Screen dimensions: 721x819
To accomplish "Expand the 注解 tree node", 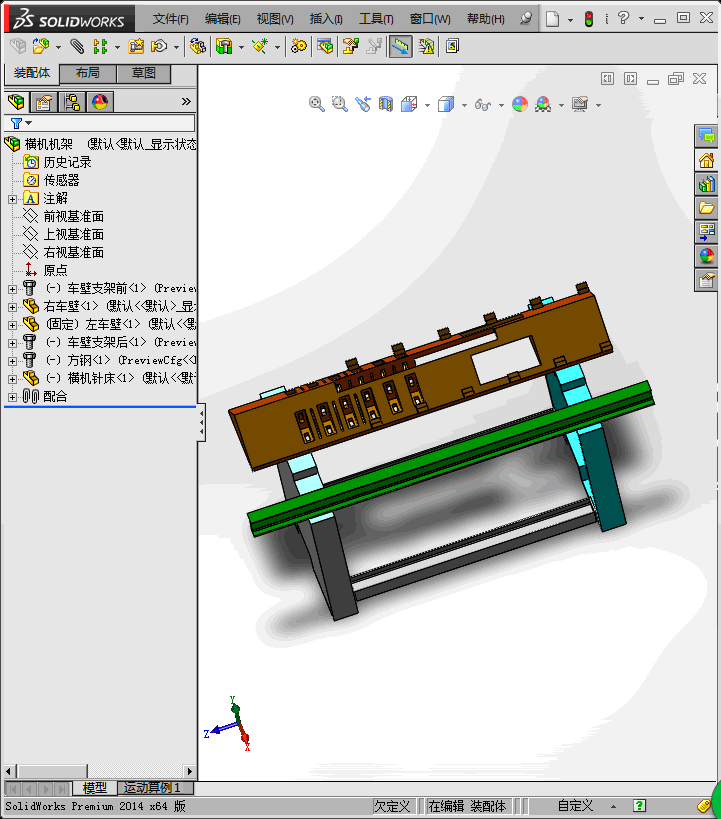I will [x=13, y=199].
